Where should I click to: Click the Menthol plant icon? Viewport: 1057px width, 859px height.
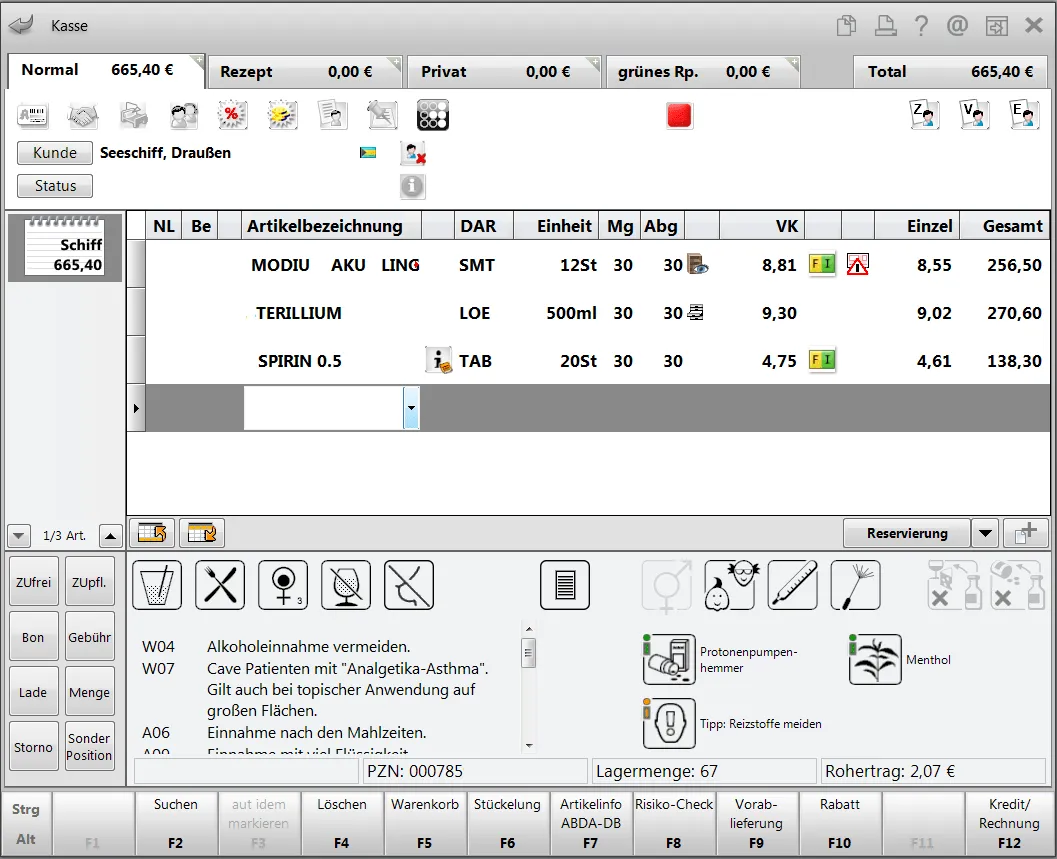coord(875,659)
